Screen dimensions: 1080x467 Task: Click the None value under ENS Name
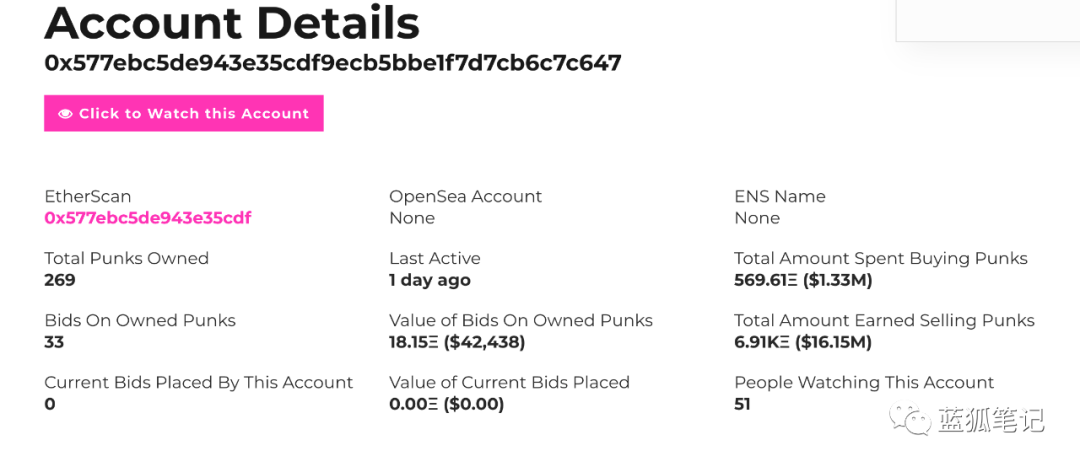click(x=757, y=218)
